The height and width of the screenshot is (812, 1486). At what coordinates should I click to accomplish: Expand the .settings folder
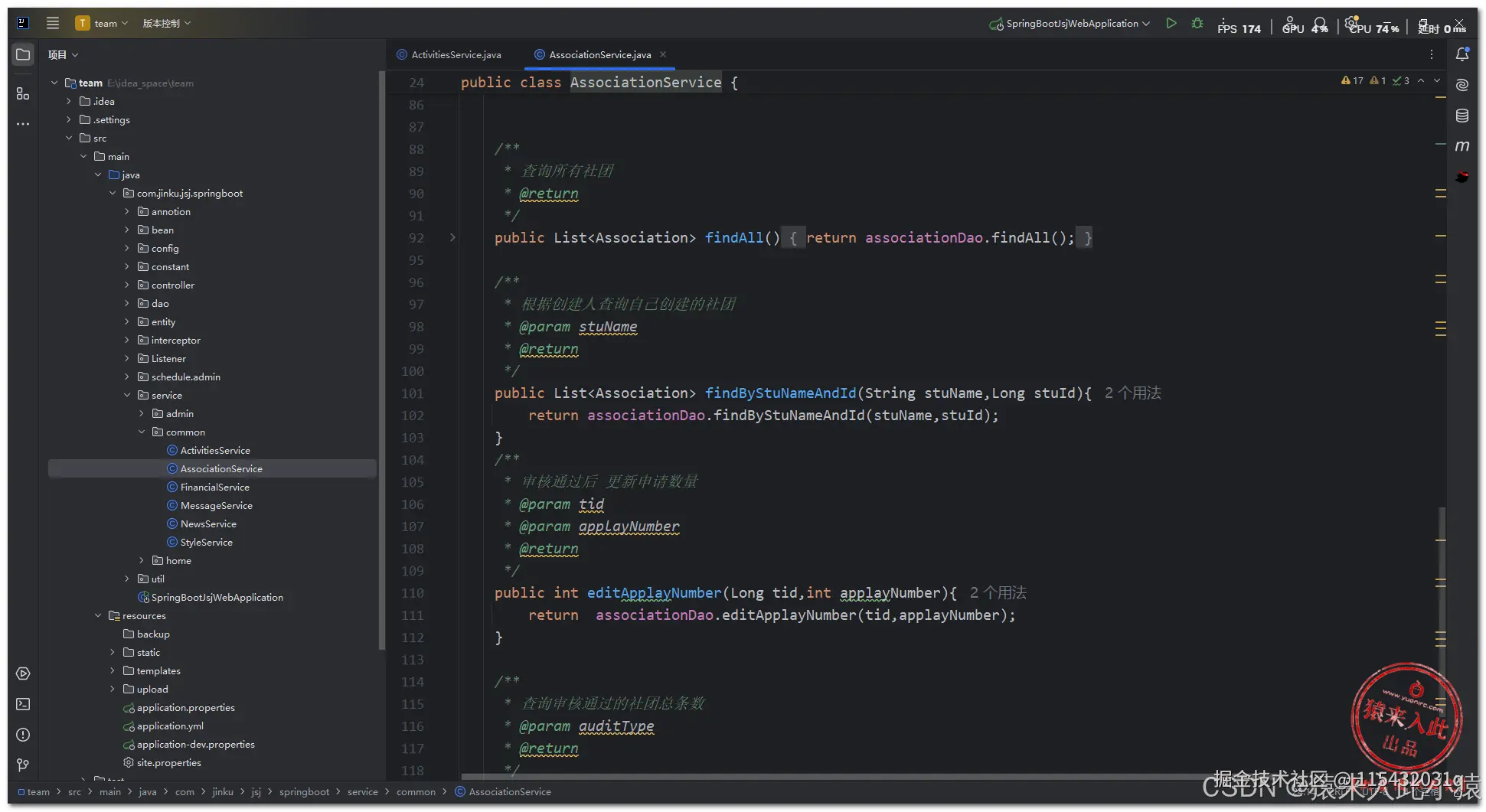(x=69, y=119)
